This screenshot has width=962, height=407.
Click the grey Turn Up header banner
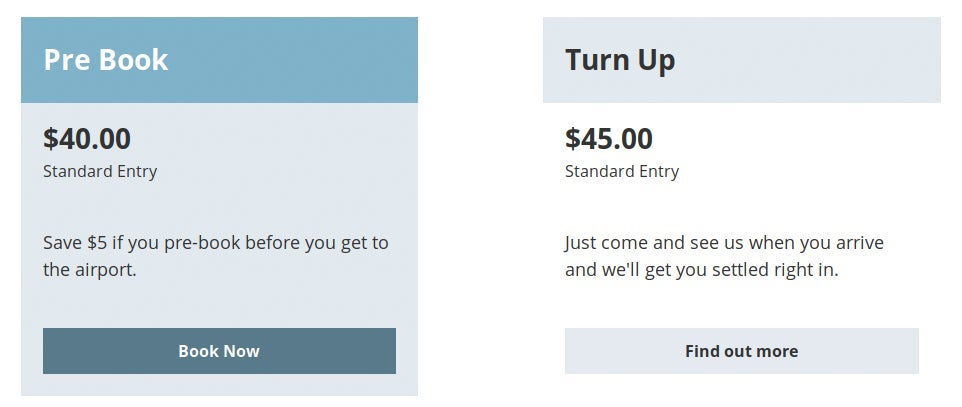742,60
